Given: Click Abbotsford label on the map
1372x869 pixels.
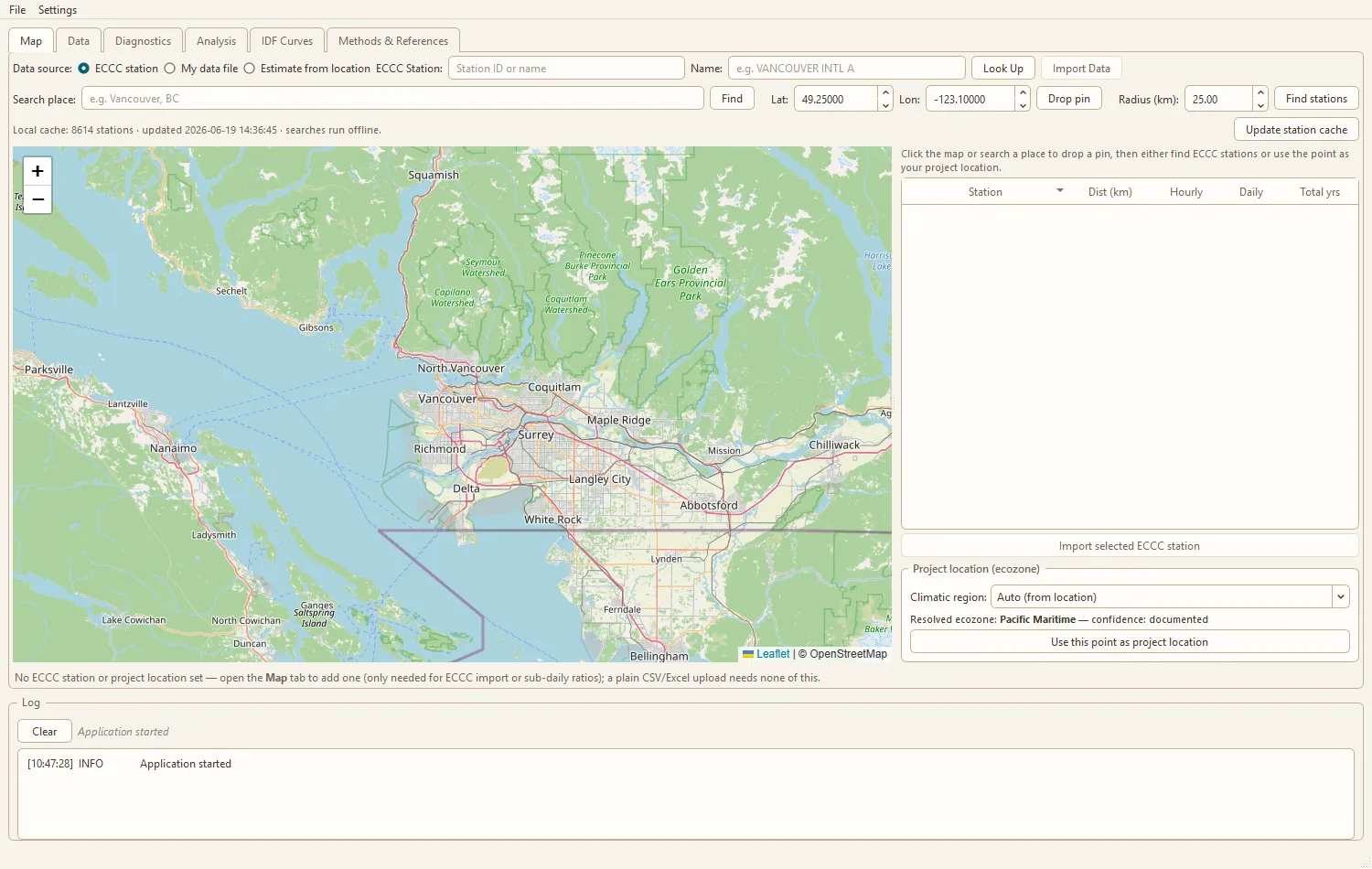Looking at the screenshot, I should coord(709,505).
